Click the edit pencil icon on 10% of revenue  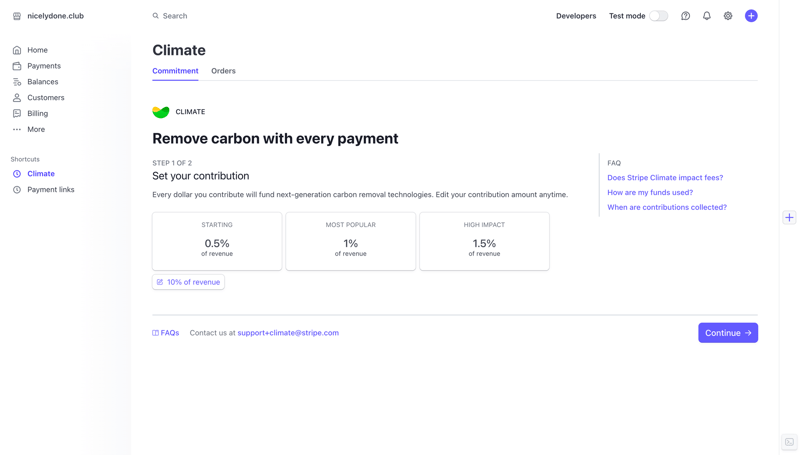160,282
